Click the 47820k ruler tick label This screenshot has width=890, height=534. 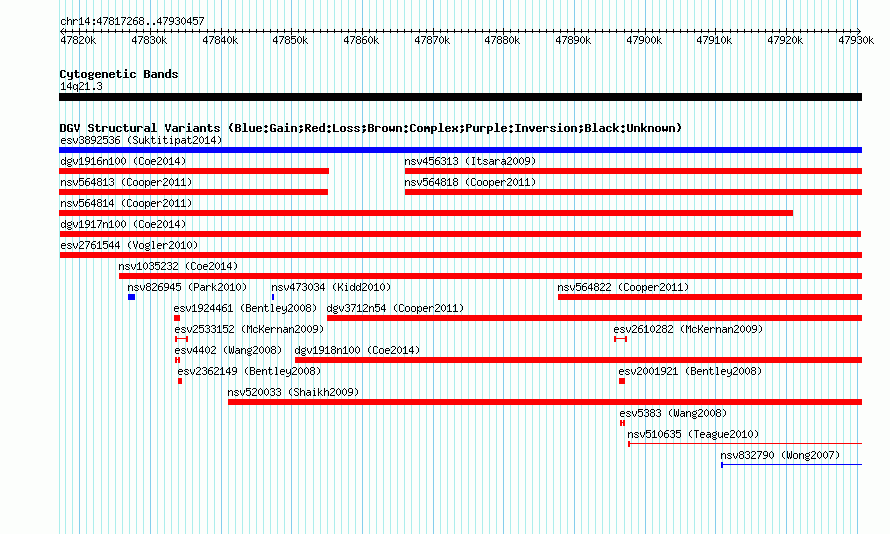[78, 40]
